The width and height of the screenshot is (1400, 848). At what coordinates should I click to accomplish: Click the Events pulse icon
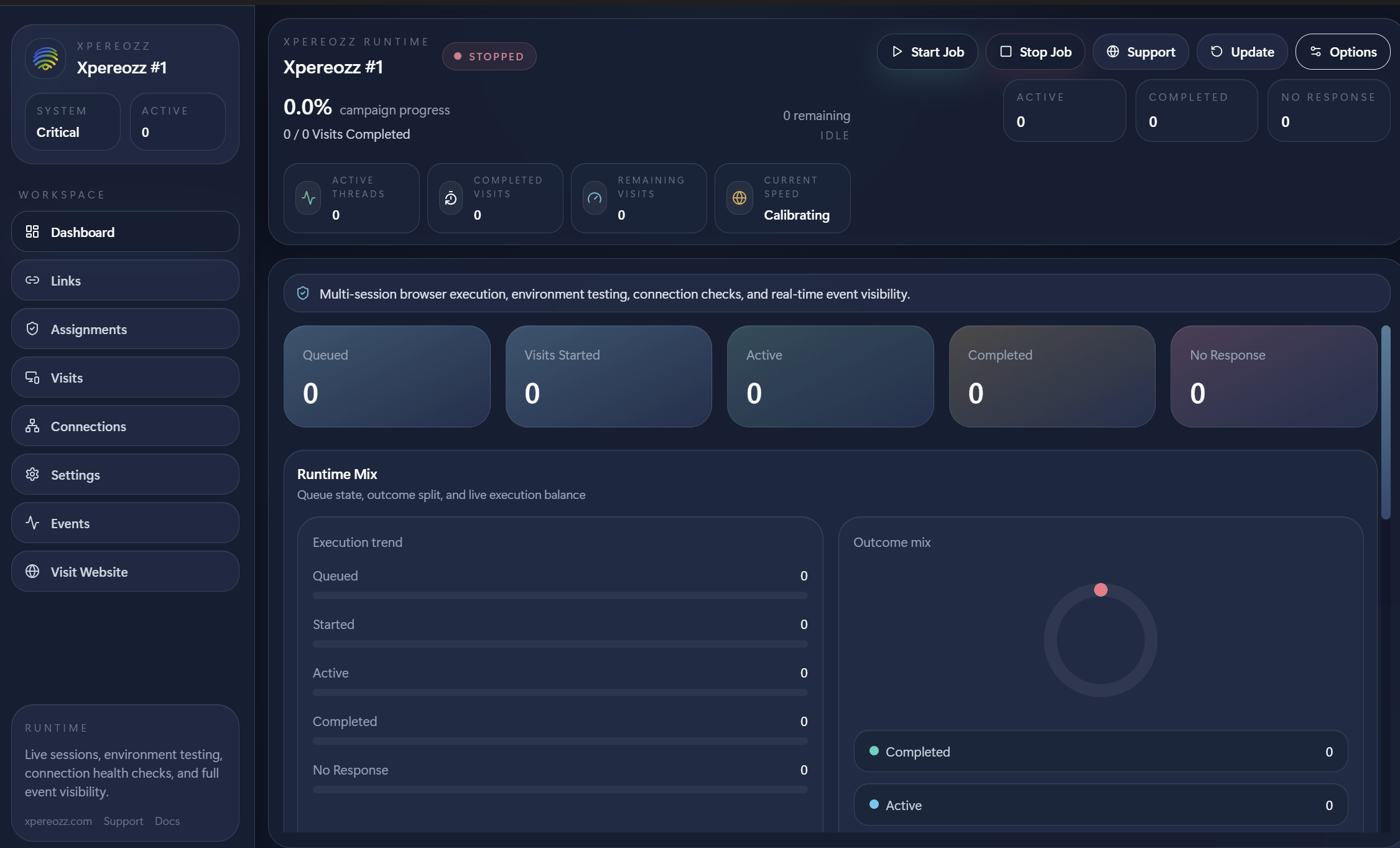pos(32,523)
